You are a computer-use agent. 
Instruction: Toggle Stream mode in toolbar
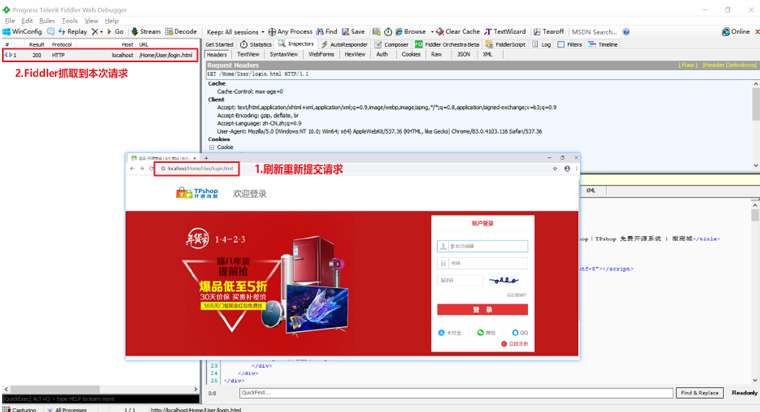click(x=146, y=32)
